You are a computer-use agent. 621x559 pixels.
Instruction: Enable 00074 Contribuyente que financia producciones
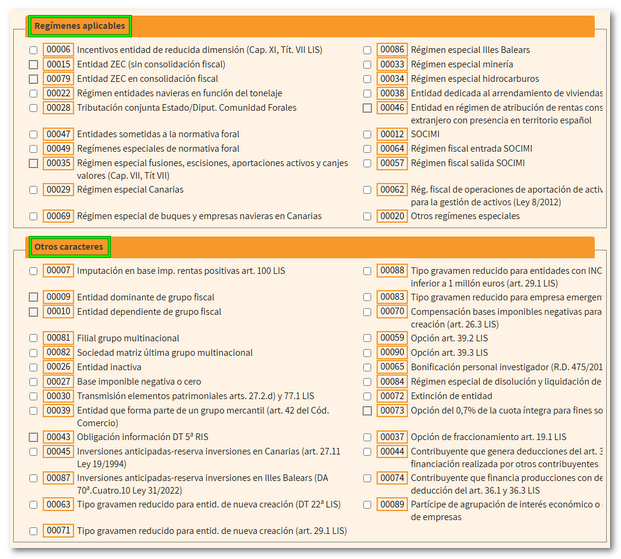tap(367, 478)
